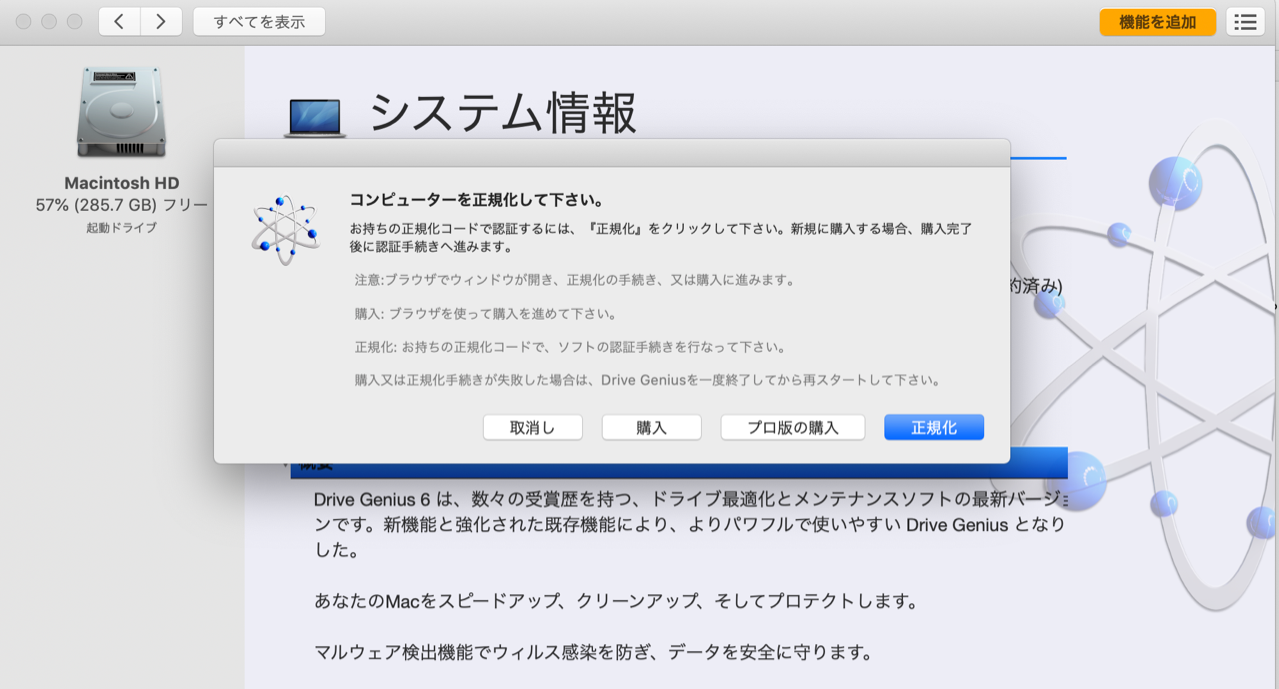Select the Macintosh HD drive icon
This screenshot has width=1279, height=689.
120,111
